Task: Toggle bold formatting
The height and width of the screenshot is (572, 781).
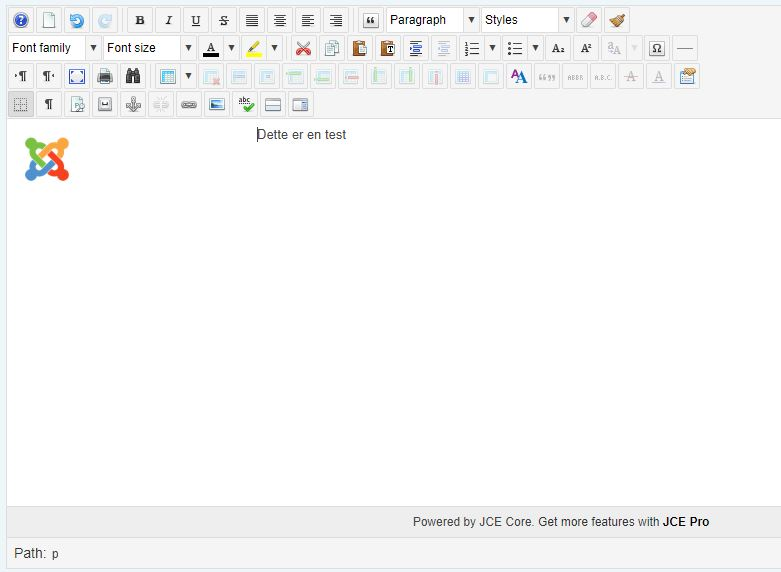Action: tap(140, 20)
